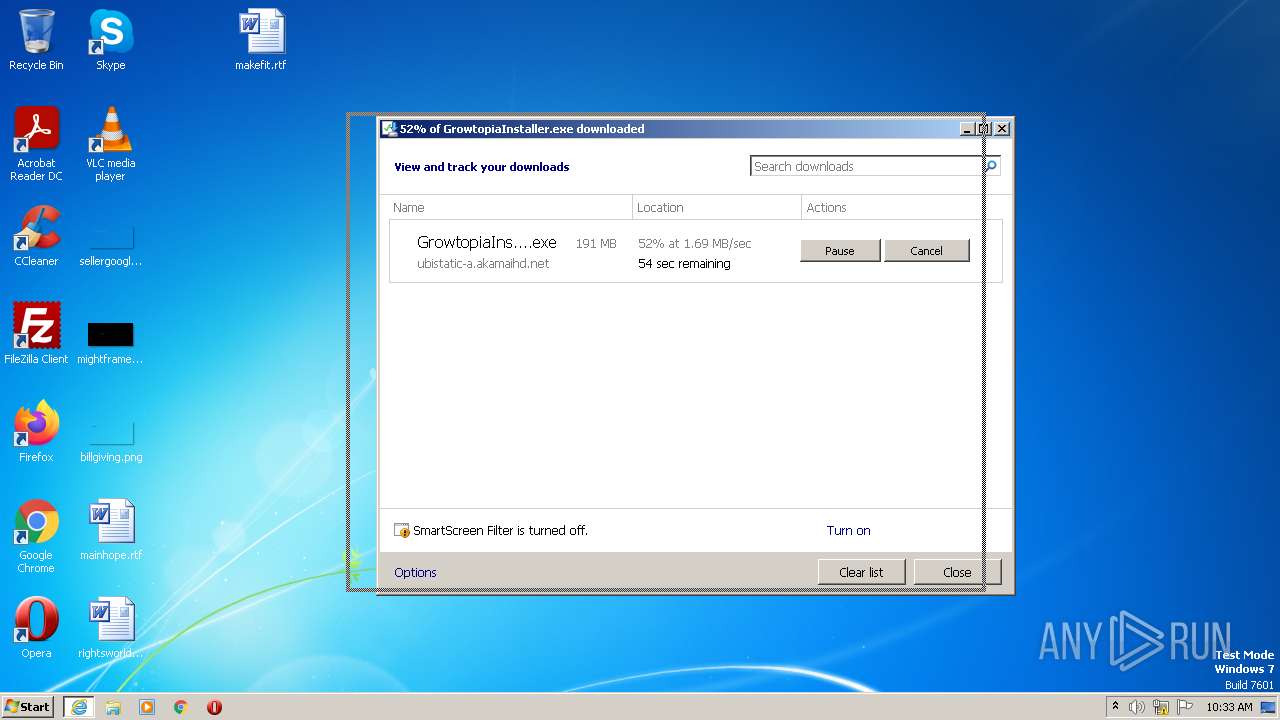Image resolution: width=1280 pixels, height=720 pixels.
Task: Show hidden tray icons arrow
Action: (x=1116, y=707)
